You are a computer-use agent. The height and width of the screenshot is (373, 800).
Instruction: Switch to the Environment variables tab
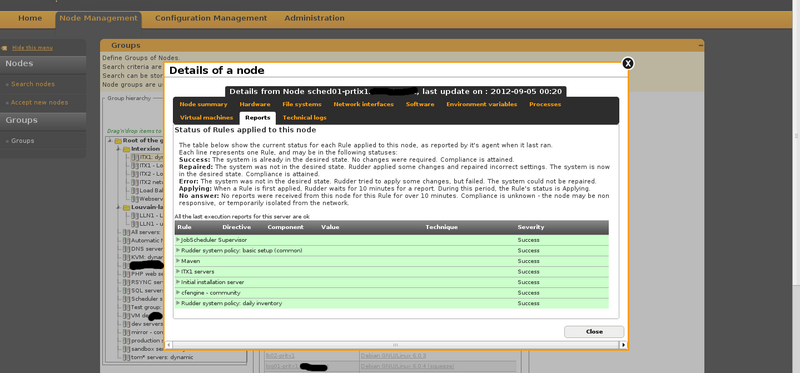482,104
